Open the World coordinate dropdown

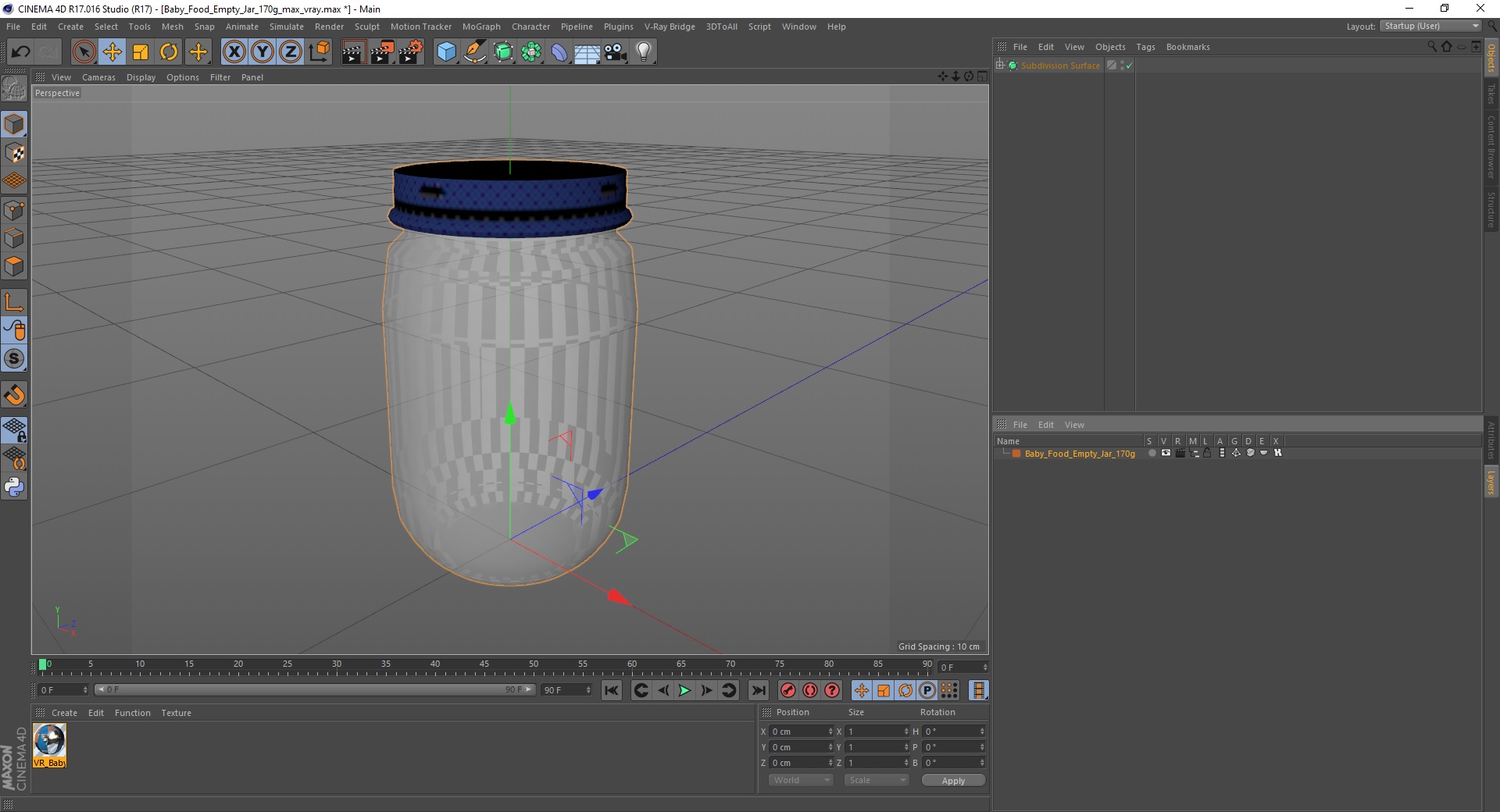(x=801, y=780)
